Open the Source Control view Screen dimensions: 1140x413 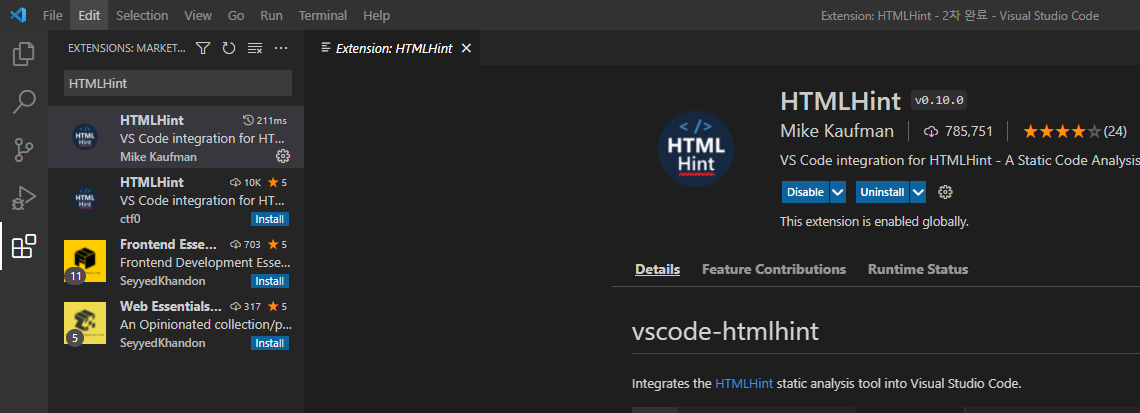click(24, 150)
